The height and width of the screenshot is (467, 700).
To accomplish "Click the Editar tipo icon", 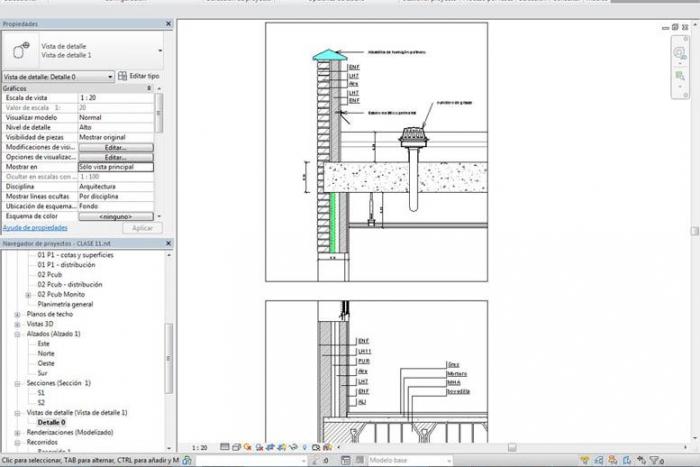I will [123, 76].
